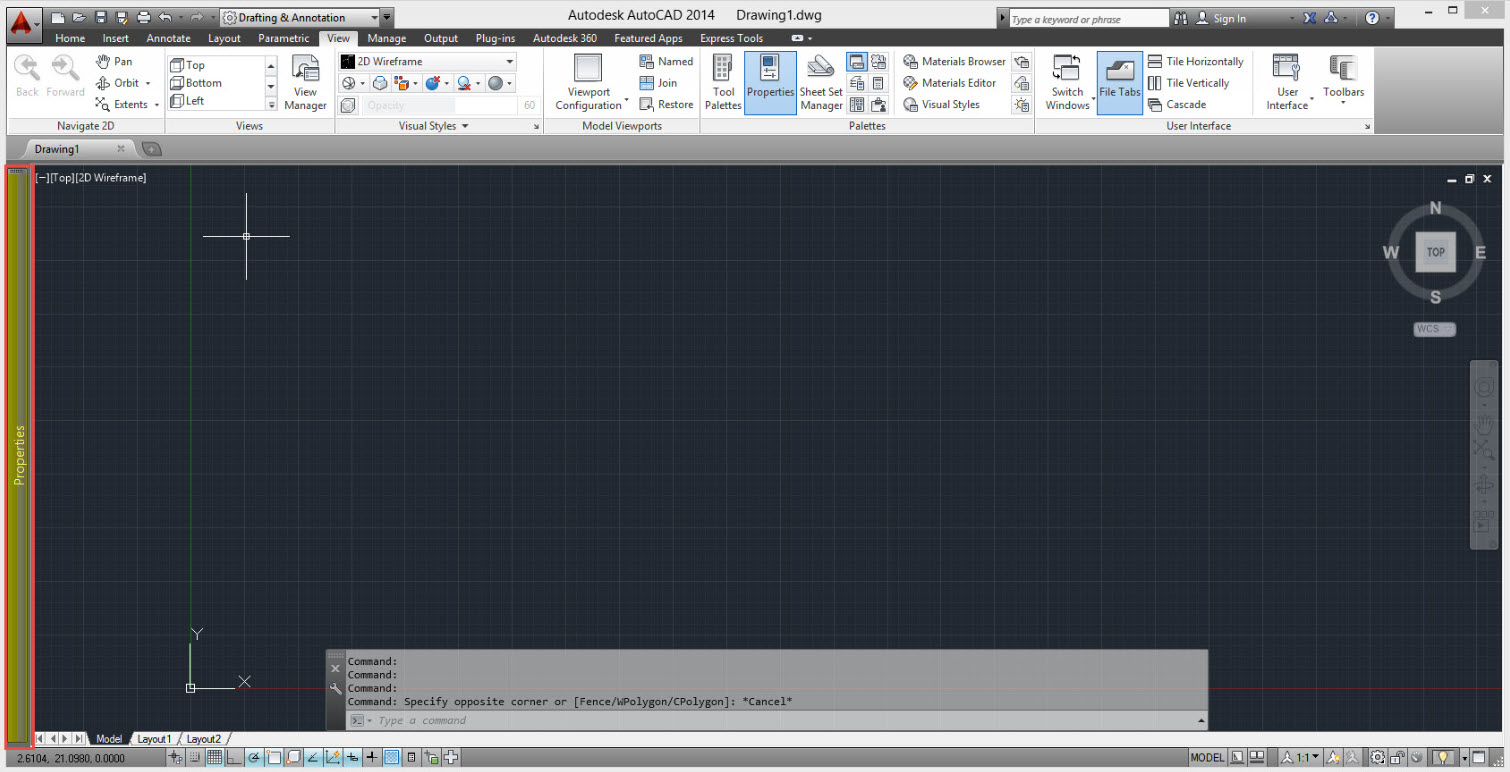The width and height of the screenshot is (1510, 772).
Task: Open Switch Windows dropdown
Action: pos(1068,82)
